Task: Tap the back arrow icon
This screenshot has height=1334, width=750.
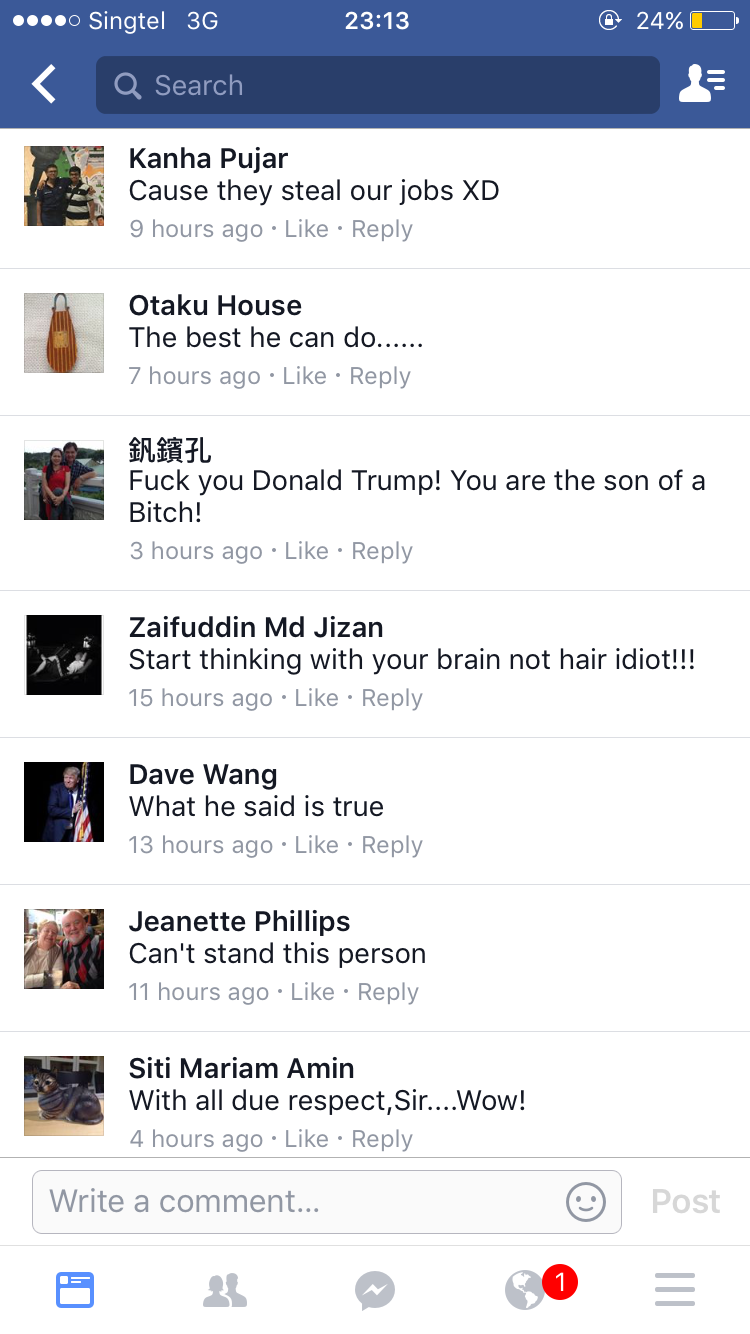Action: click(x=44, y=85)
